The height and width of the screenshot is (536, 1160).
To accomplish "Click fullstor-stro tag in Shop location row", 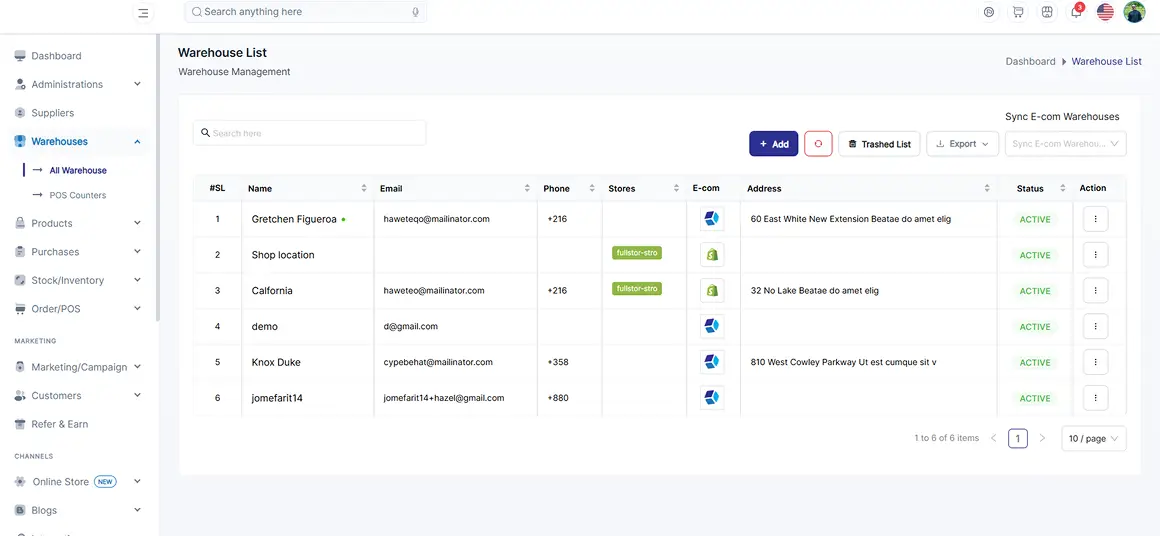I will click(x=637, y=252).
